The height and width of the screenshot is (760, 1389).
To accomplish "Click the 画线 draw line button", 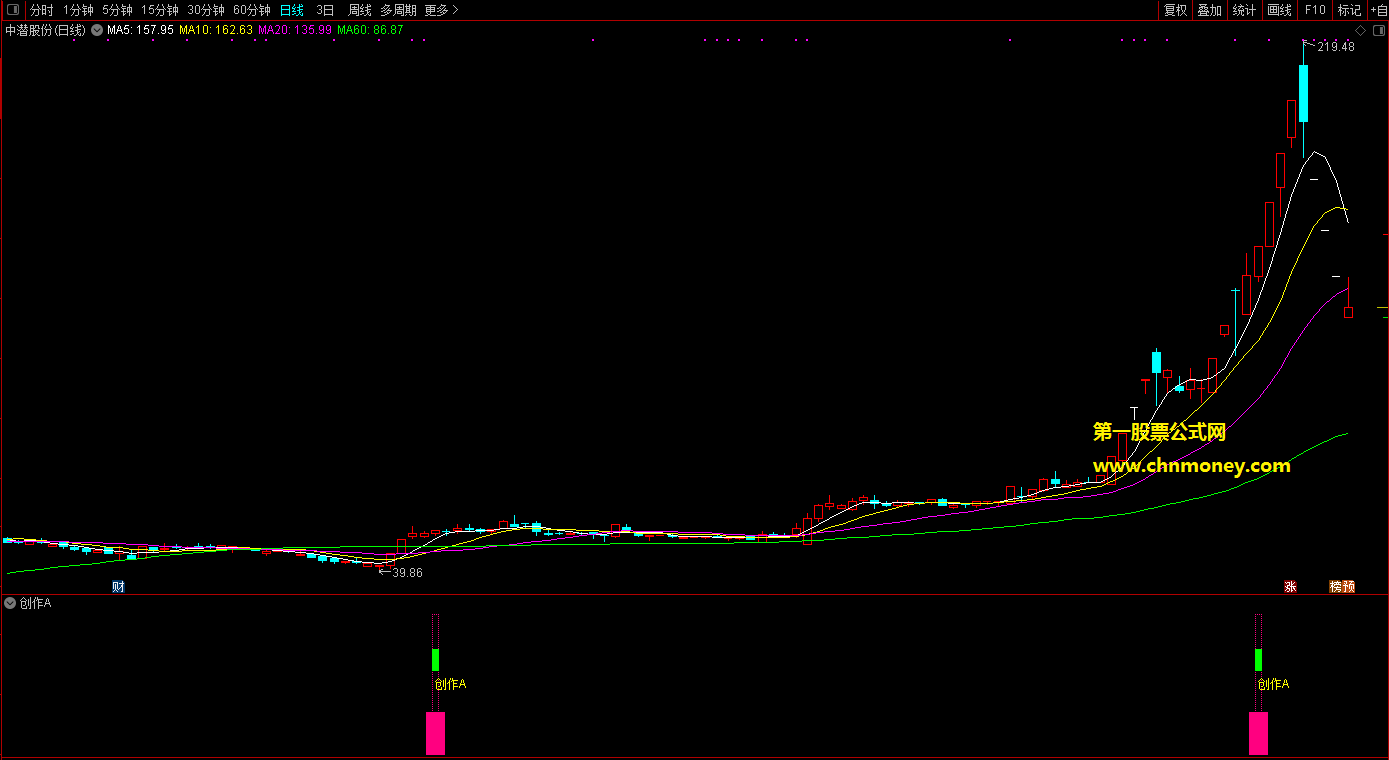I will coord(1279,10).
